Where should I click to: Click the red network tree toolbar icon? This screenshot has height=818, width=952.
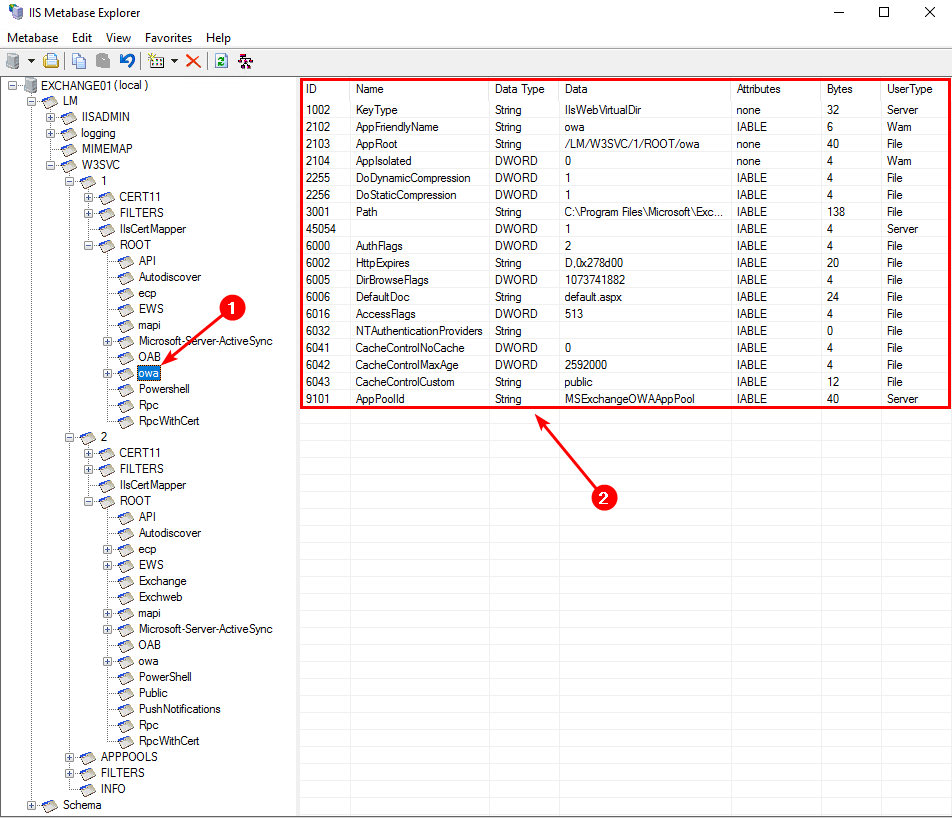tap(245, 61)
